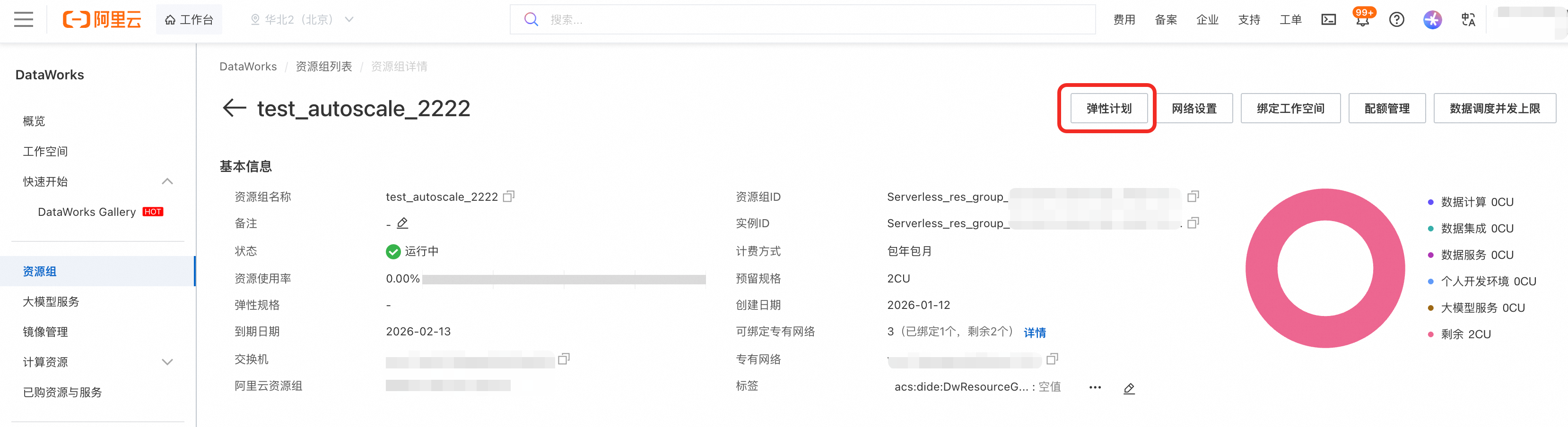1568x427 pixels.
Task: Switch language with the translate icon
Action: (1468, 19)
